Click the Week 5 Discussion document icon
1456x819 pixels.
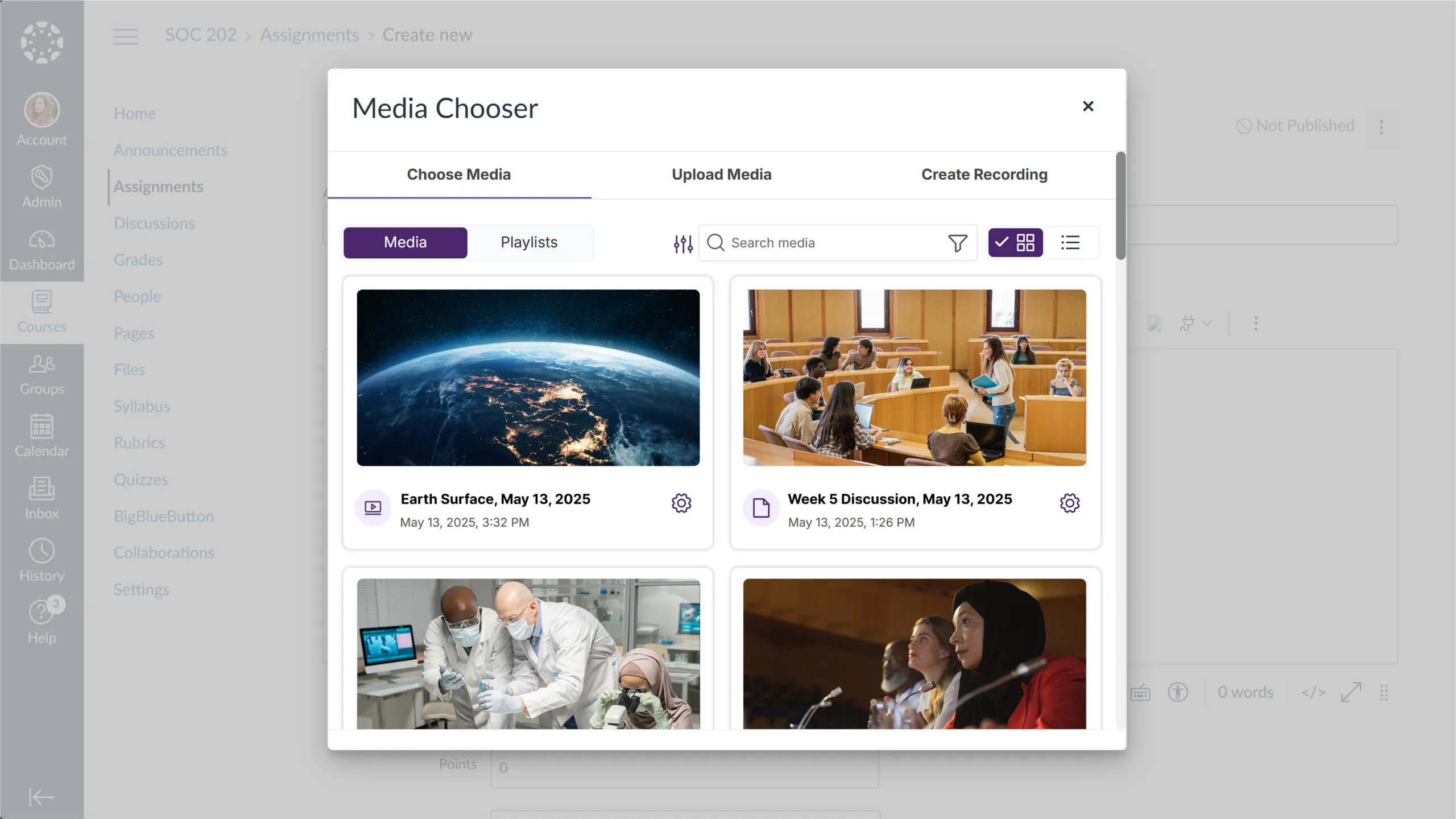761,507
